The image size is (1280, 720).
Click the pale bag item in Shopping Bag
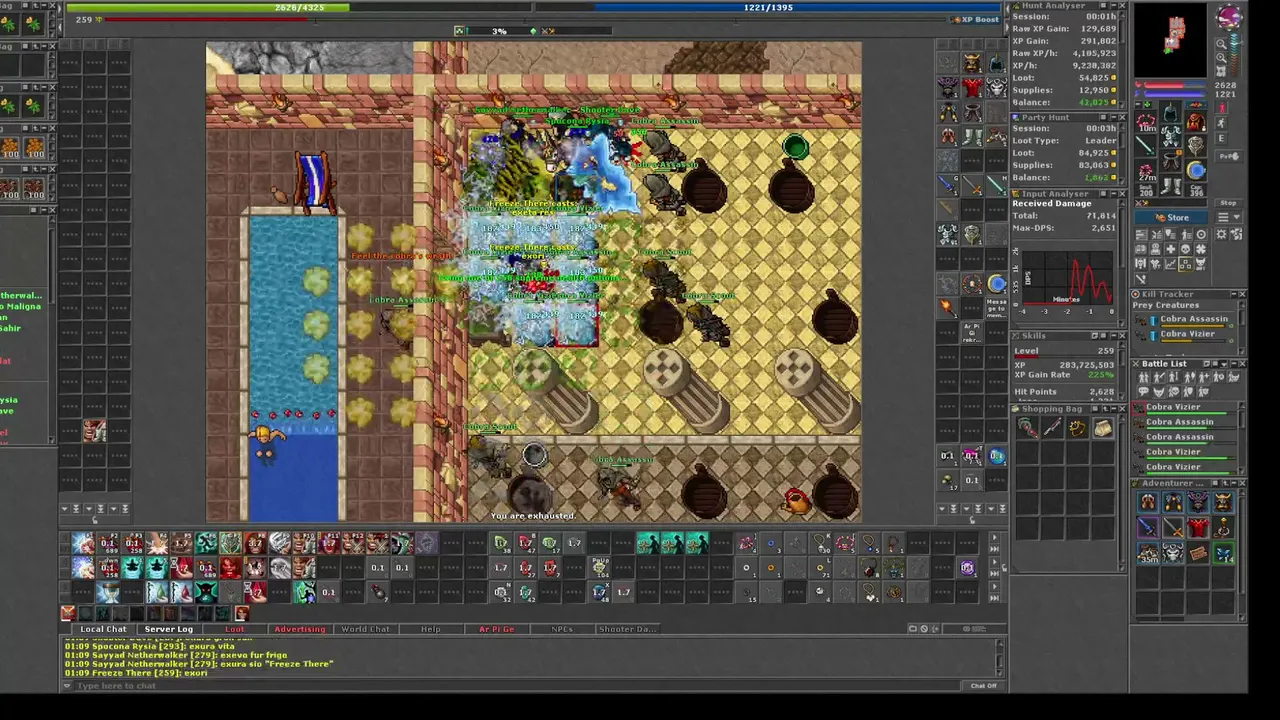(1102, 429)
